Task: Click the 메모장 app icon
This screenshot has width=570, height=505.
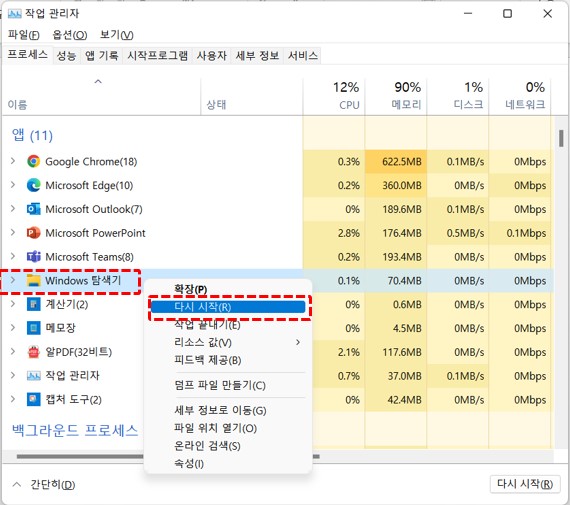Action: pyautogui.click(x=33, y=328)
